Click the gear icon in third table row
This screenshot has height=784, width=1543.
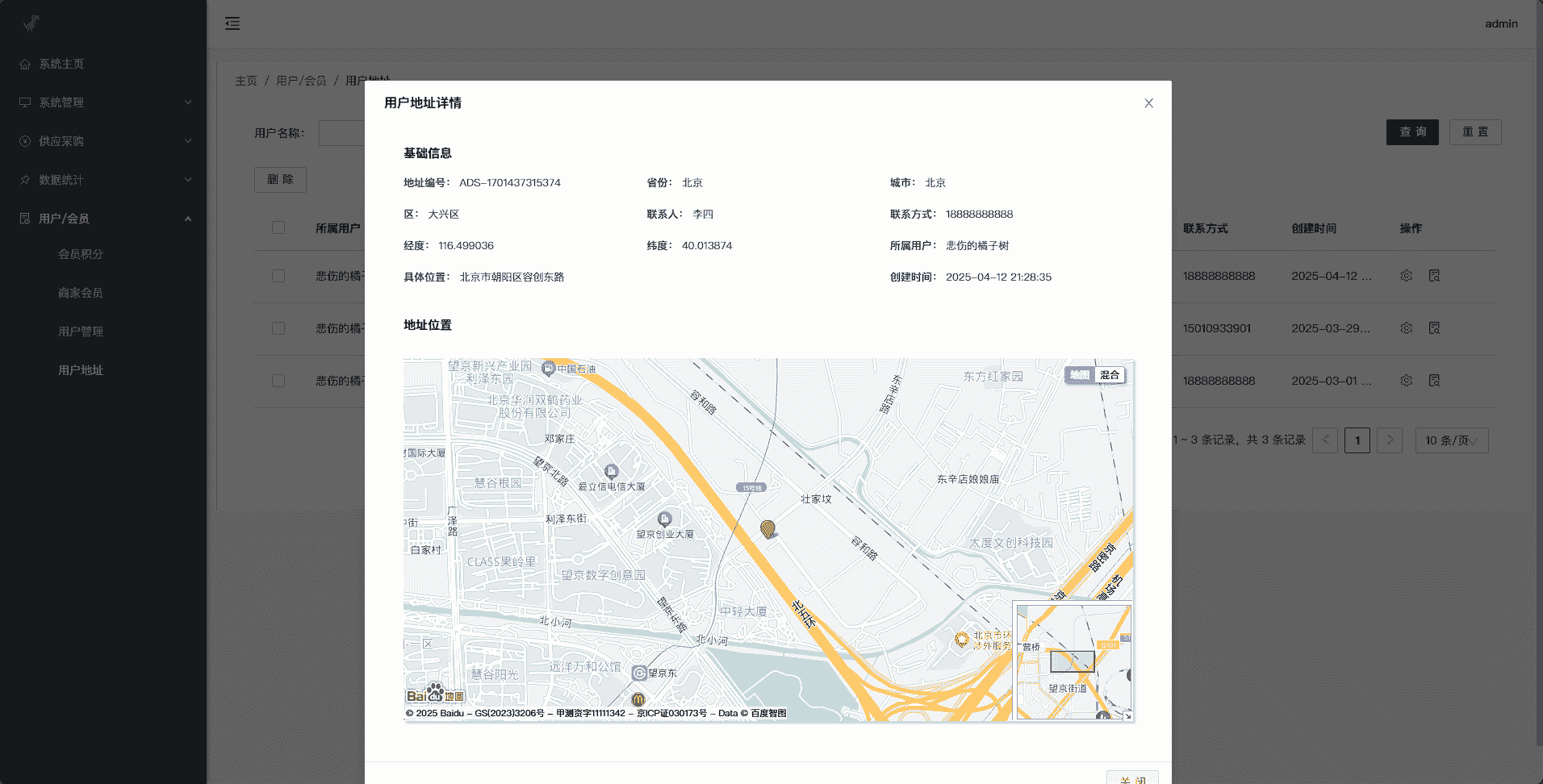pos(1406,381)
